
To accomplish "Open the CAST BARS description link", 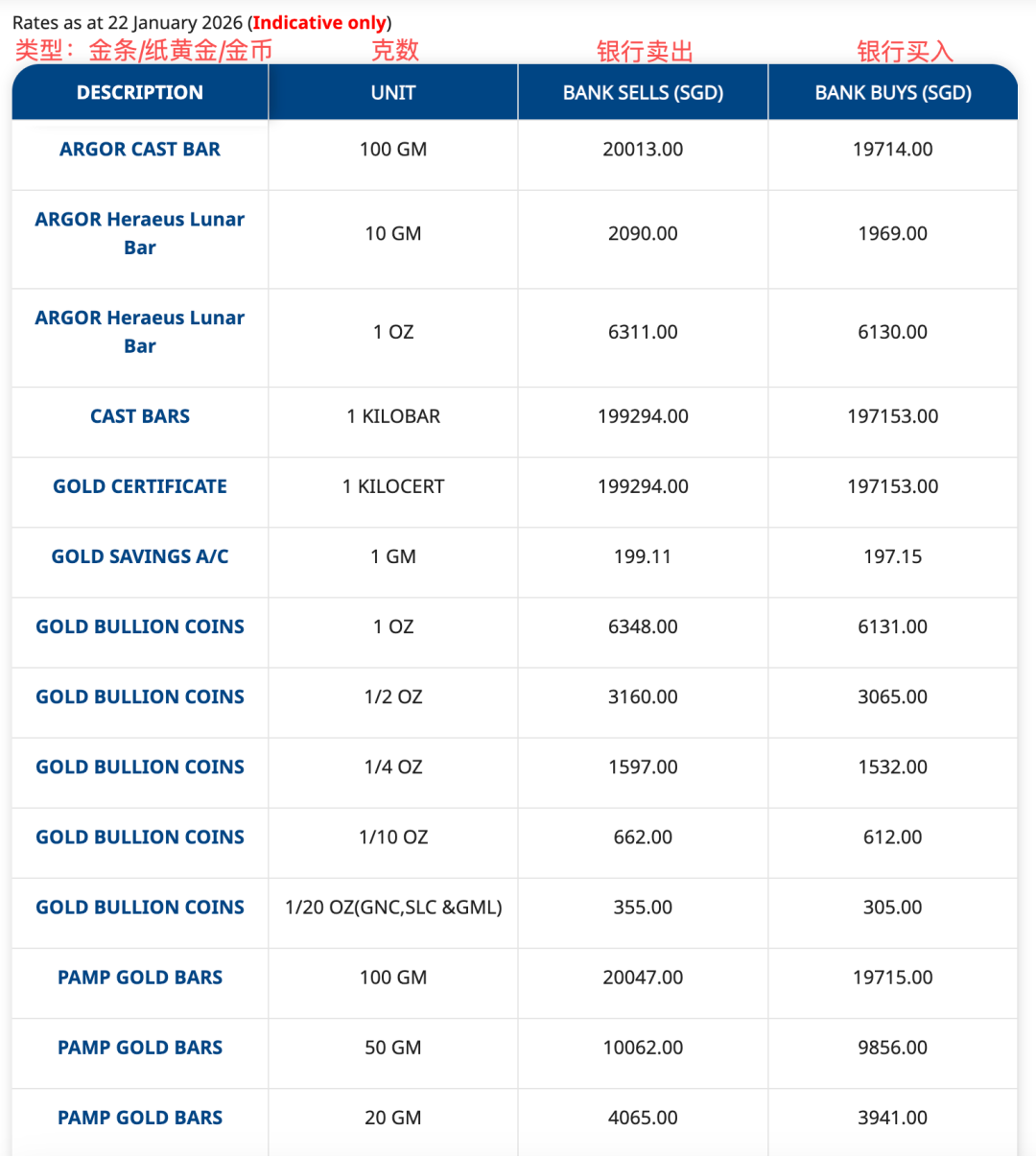I will [x=140, y=416].
